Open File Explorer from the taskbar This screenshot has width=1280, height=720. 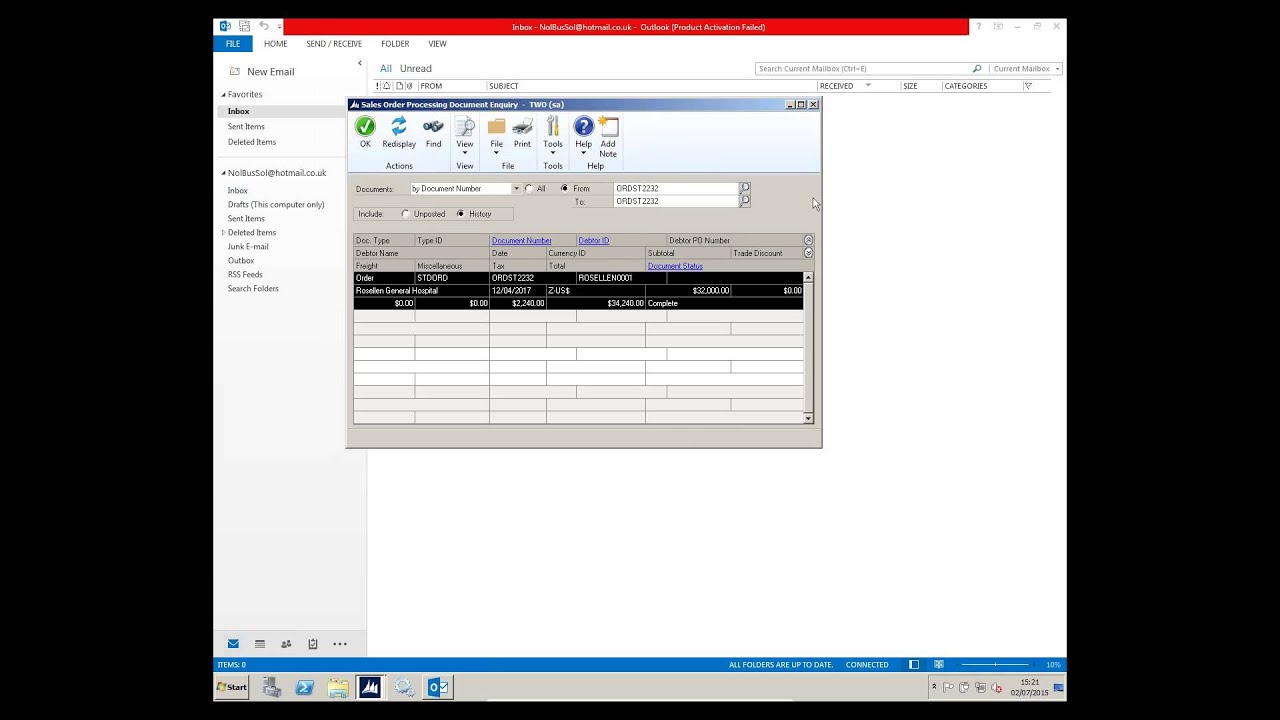338,687
